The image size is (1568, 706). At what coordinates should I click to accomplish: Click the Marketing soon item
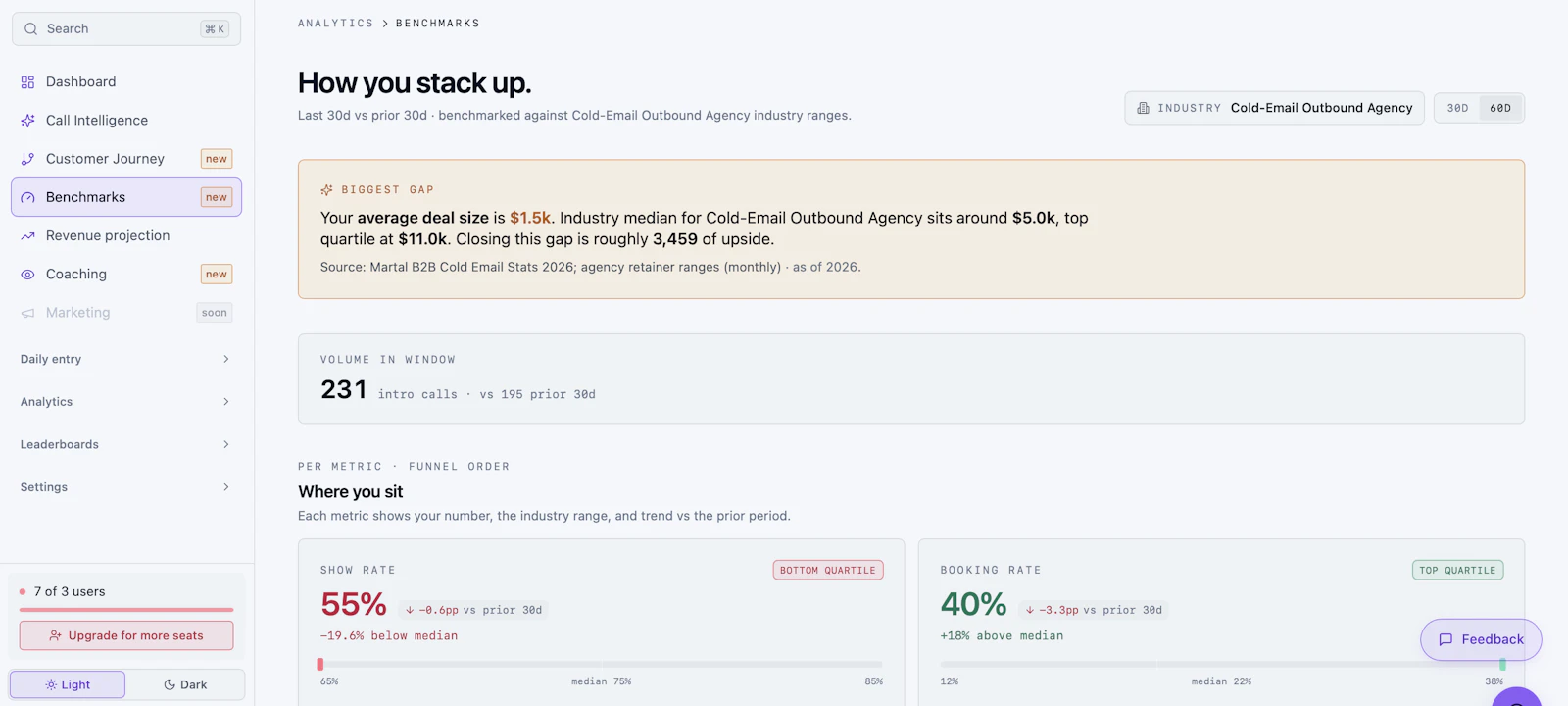point(125,313)
